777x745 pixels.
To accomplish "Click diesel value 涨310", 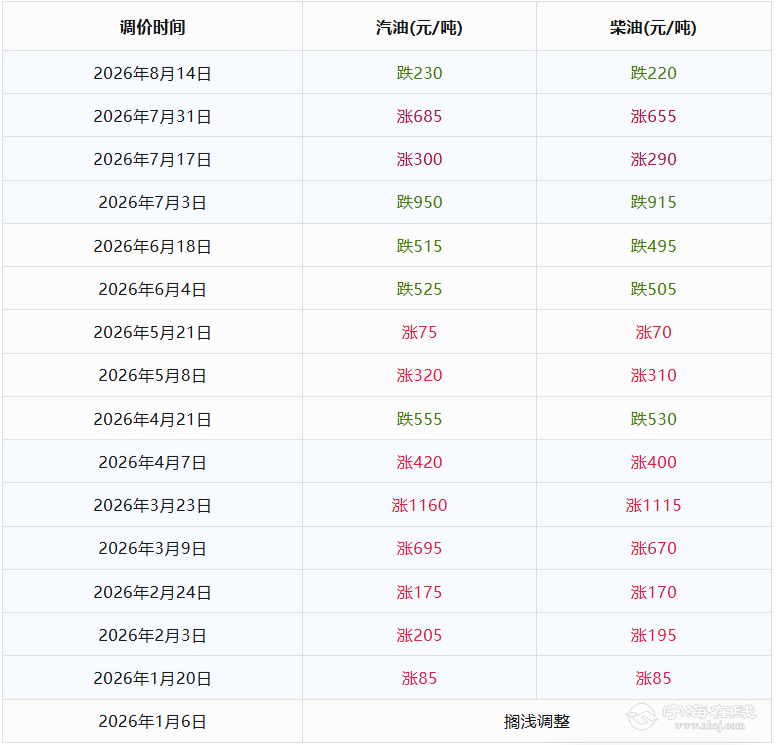I will tap(653, 376).
